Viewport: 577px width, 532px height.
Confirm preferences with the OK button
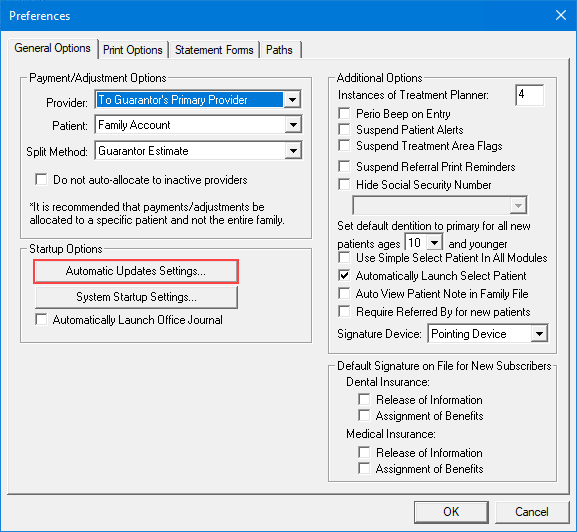tap(451, 512)
